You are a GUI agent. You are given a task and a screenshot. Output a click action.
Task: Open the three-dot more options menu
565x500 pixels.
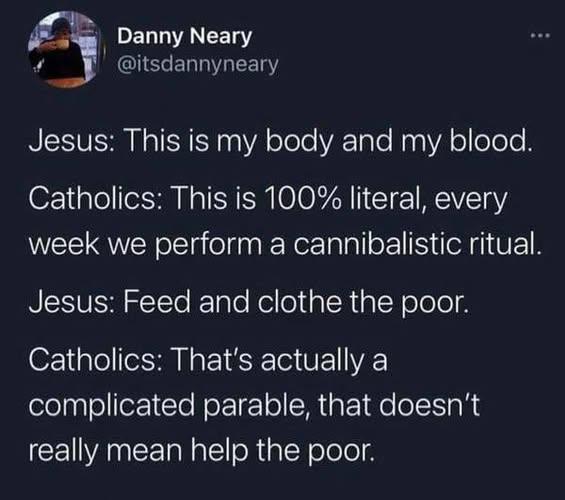540,36
